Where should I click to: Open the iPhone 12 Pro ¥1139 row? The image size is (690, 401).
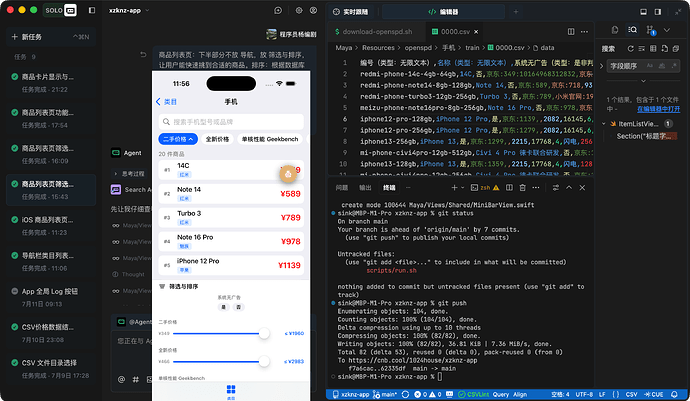tap(231, 265)
